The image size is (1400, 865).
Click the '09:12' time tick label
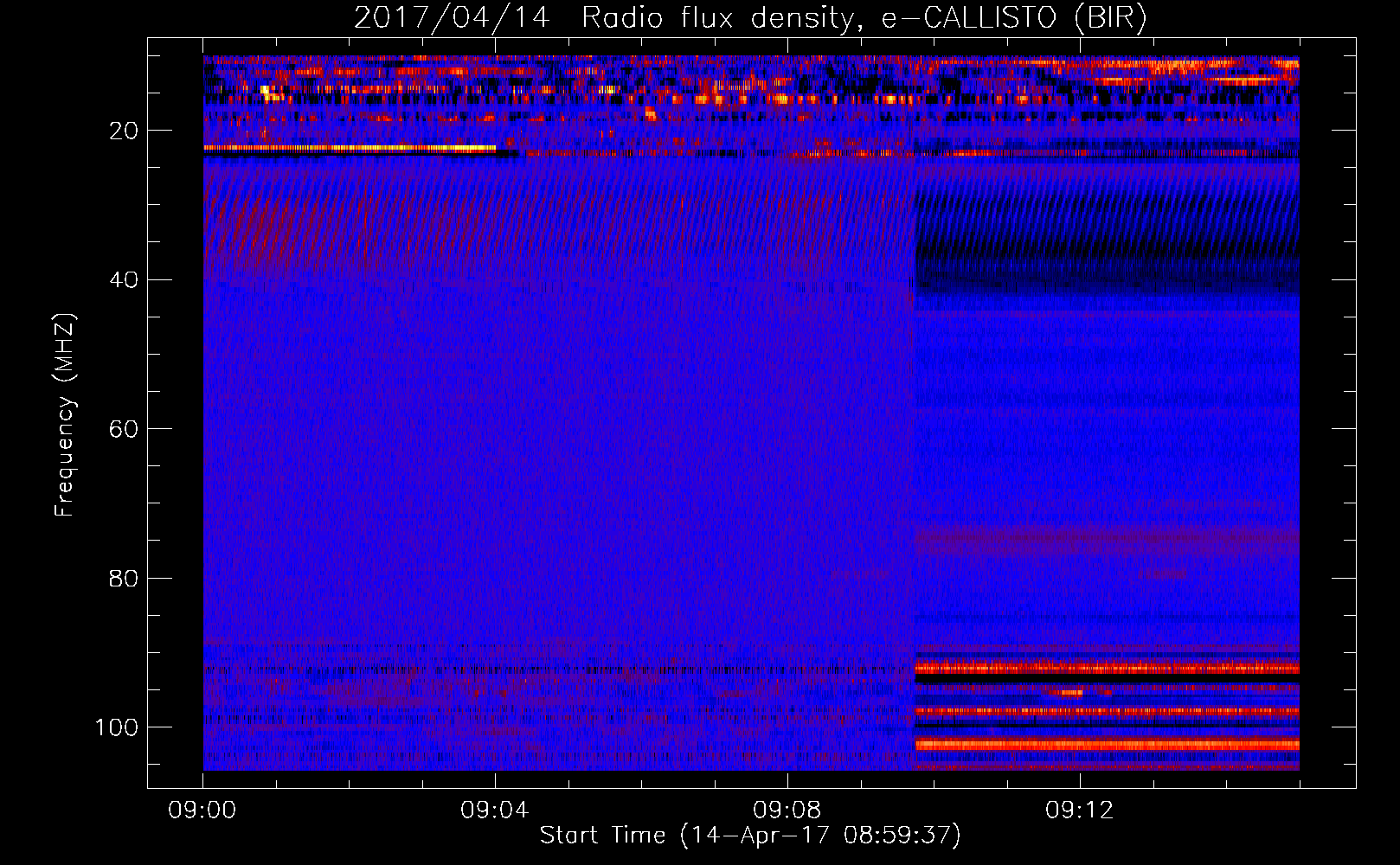1080,810
